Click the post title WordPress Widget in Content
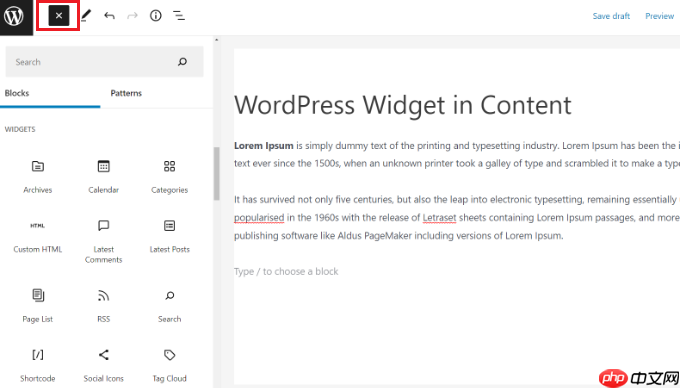 point(402,105)
